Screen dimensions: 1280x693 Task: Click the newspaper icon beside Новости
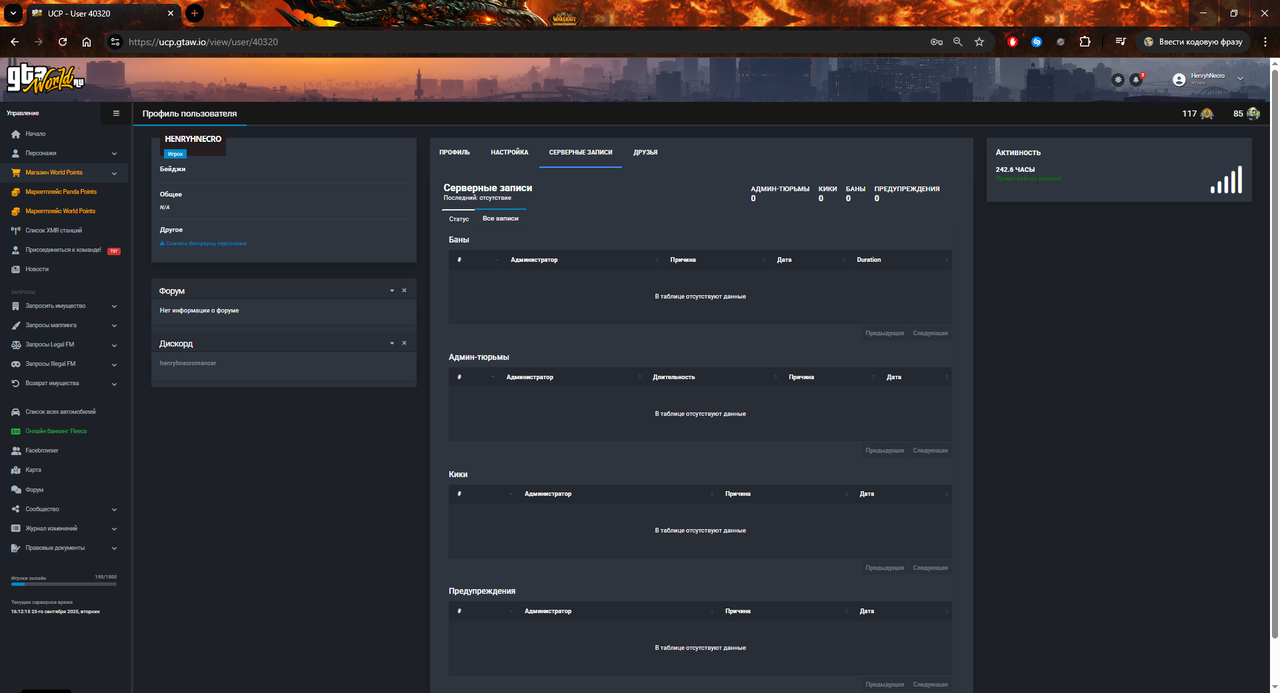pyautogui.click(x=15, y=269)
